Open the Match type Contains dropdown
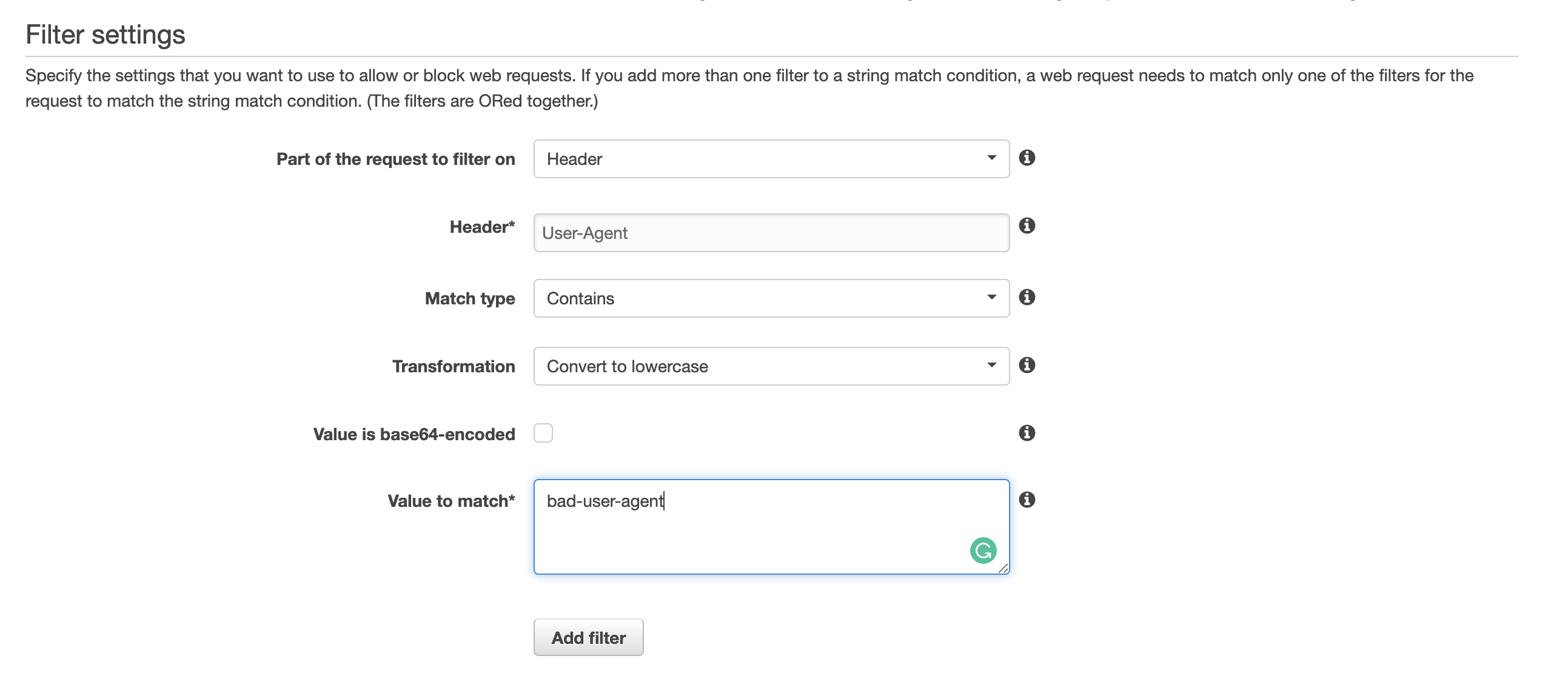 [x=771, y=298]
